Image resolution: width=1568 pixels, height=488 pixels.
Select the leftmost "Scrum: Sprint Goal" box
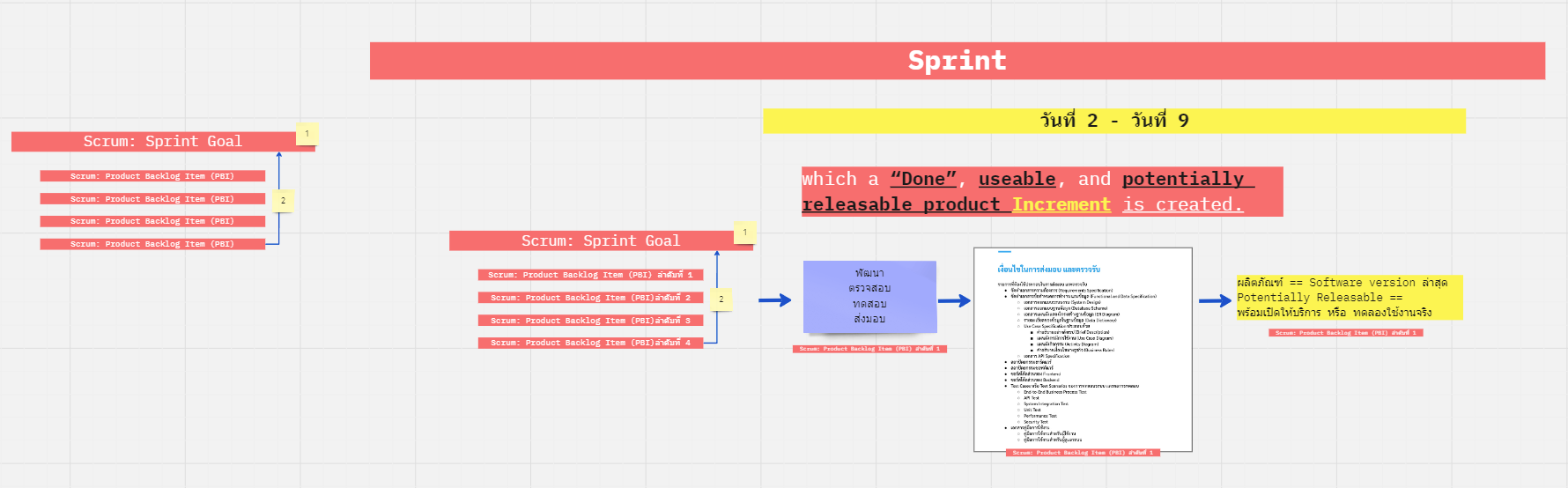coord(163,141)
